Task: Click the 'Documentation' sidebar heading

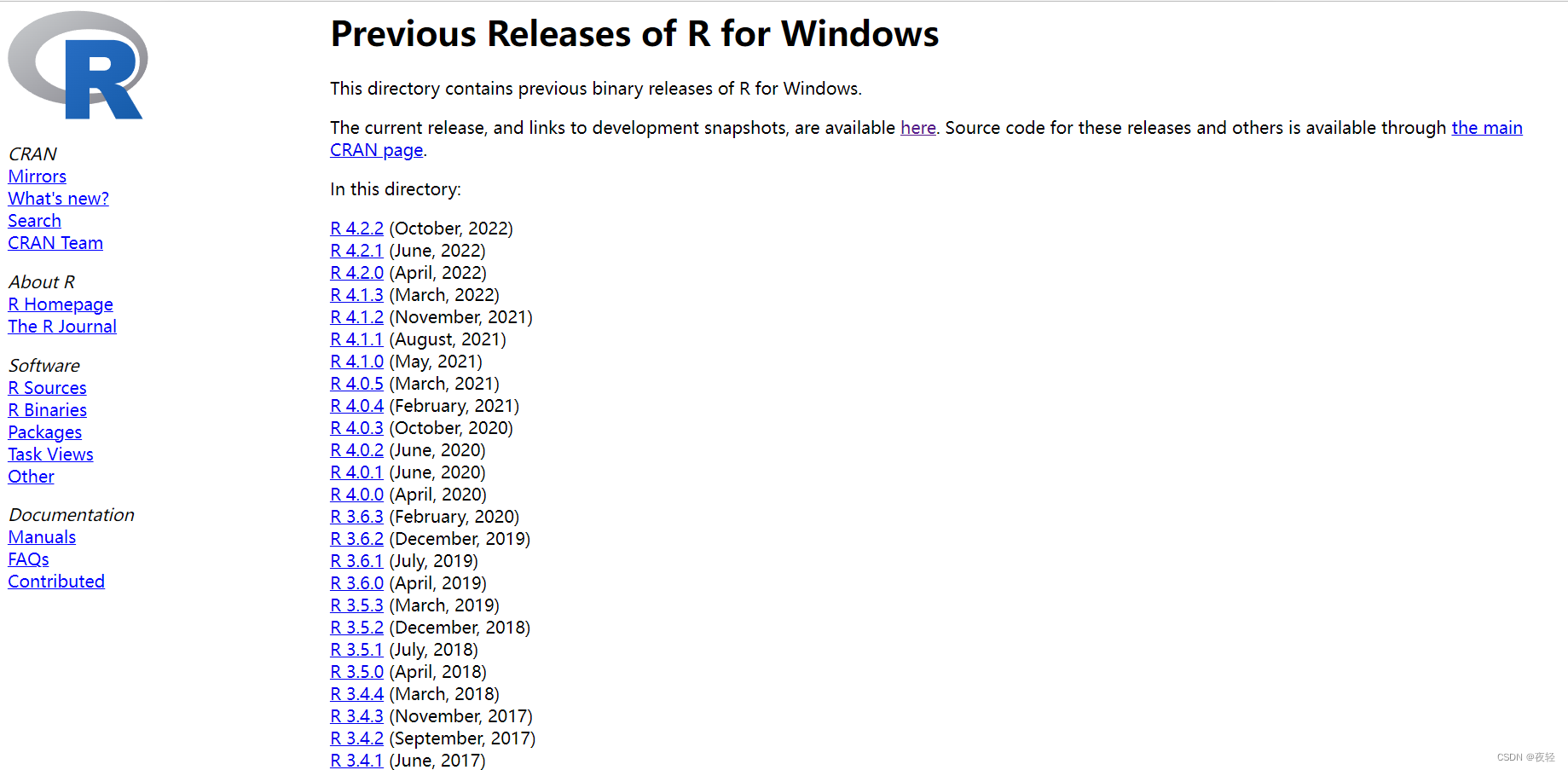Action: (x=72, y=515)
